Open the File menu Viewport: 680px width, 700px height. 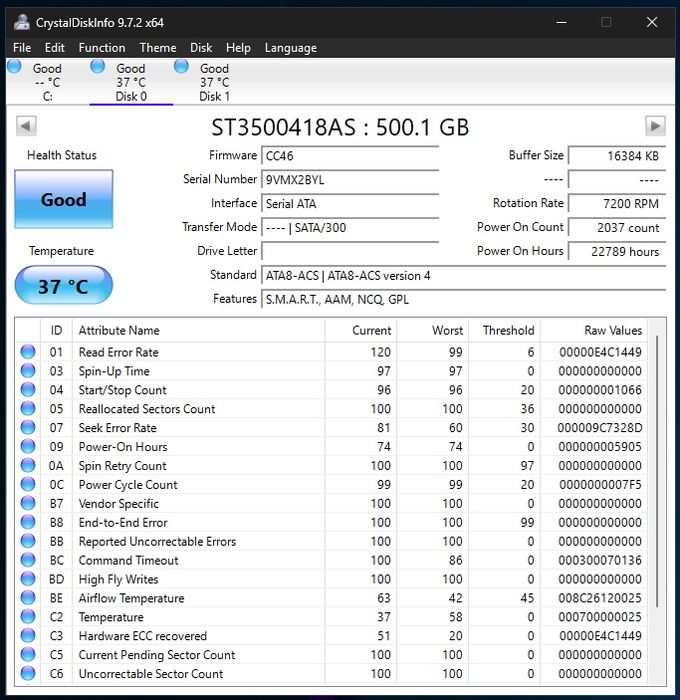point(22,48)
